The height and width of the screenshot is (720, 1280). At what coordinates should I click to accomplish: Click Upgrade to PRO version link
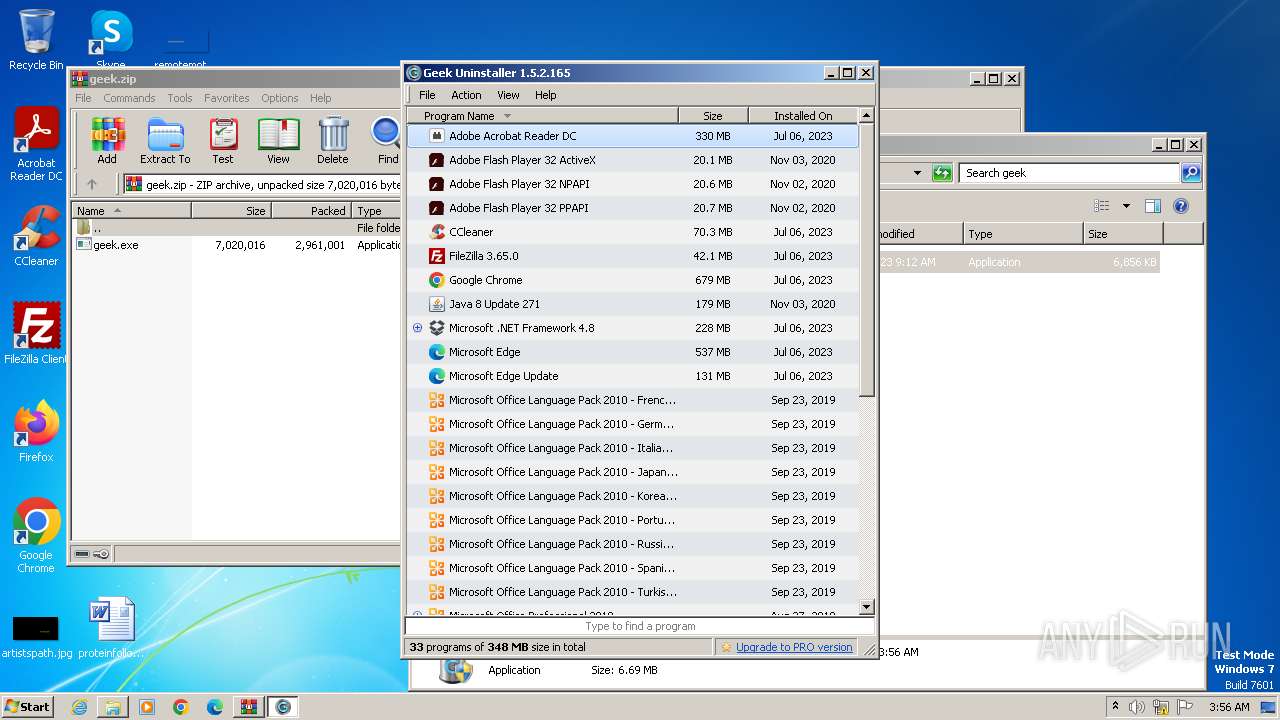[x=794, y=647]
